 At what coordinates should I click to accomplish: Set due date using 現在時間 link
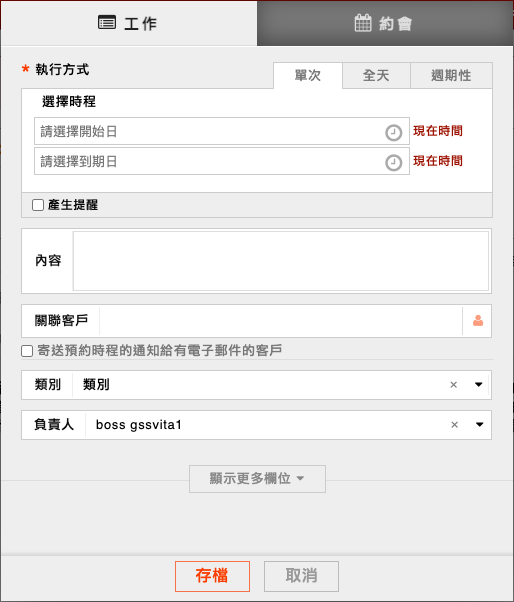tap(438, 161)
